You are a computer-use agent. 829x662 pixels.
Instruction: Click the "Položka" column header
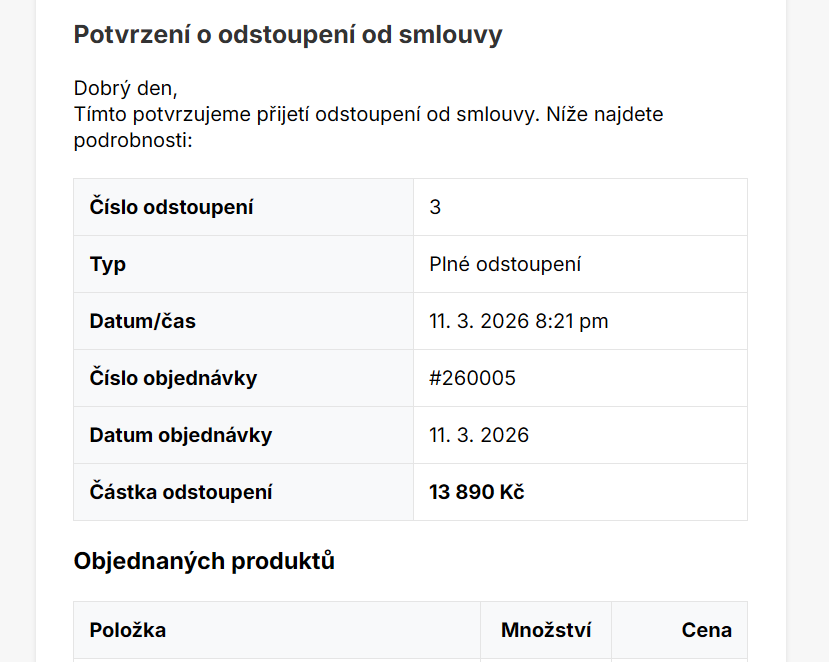(x=128, y=631)
